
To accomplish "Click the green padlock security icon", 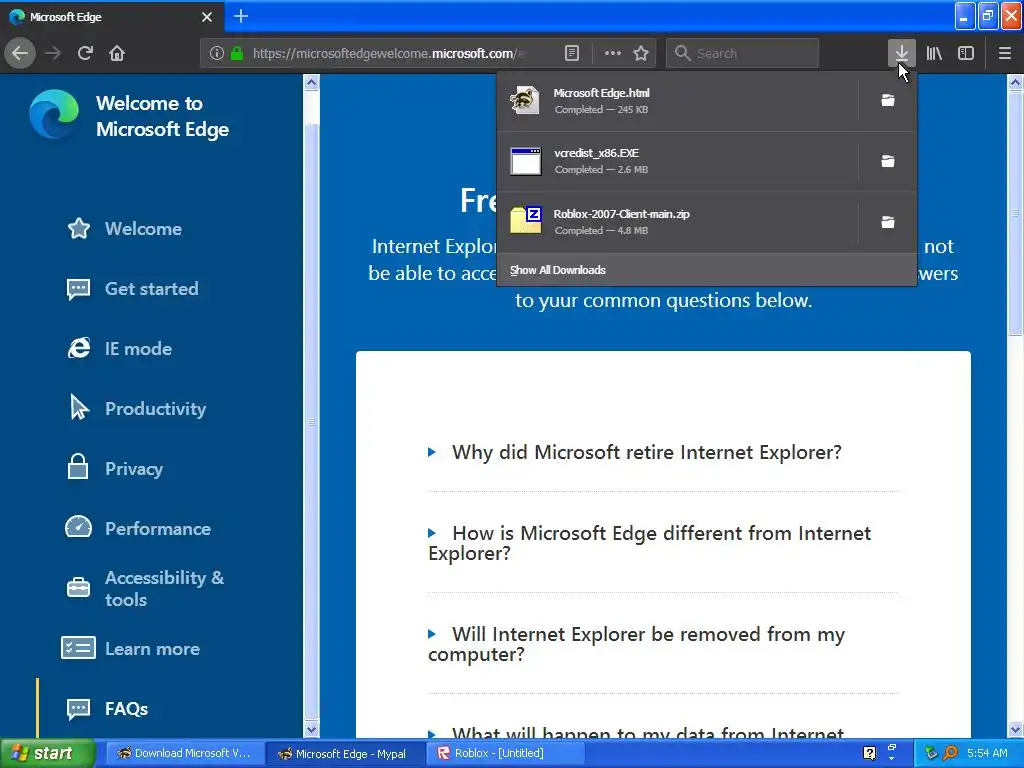I will point(237,53).
